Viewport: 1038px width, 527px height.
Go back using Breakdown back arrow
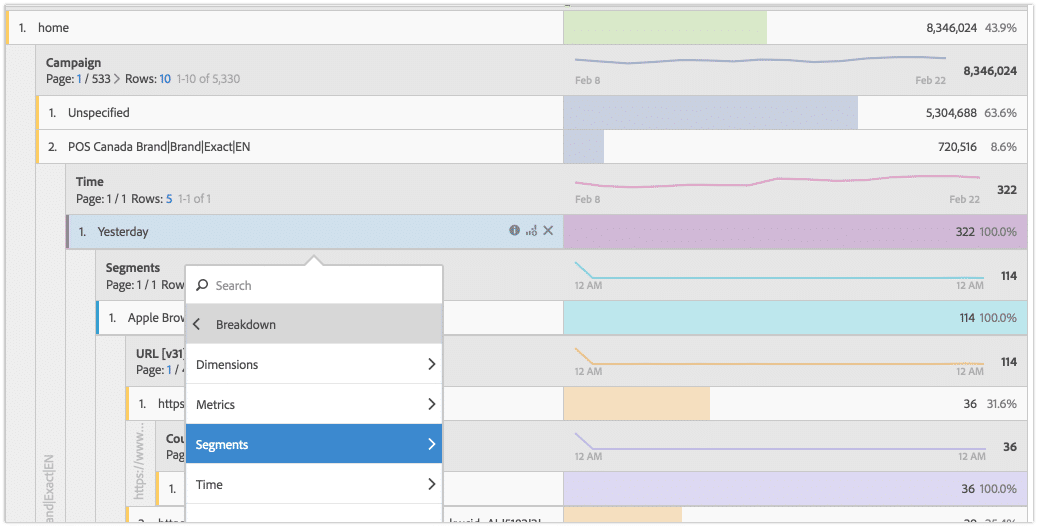pyautogui.click(x=197, y=325)
